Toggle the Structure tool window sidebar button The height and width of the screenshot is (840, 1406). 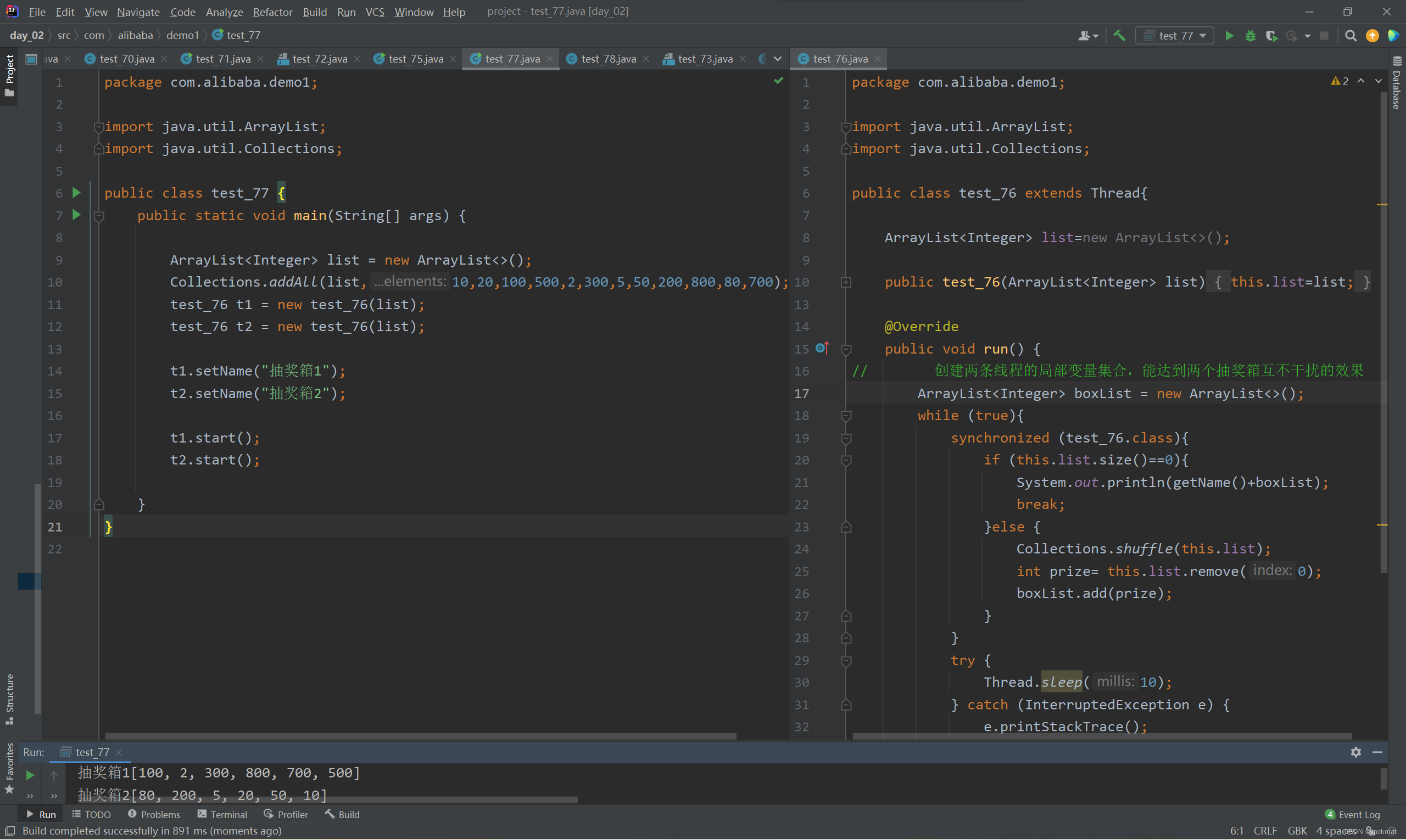9,698
